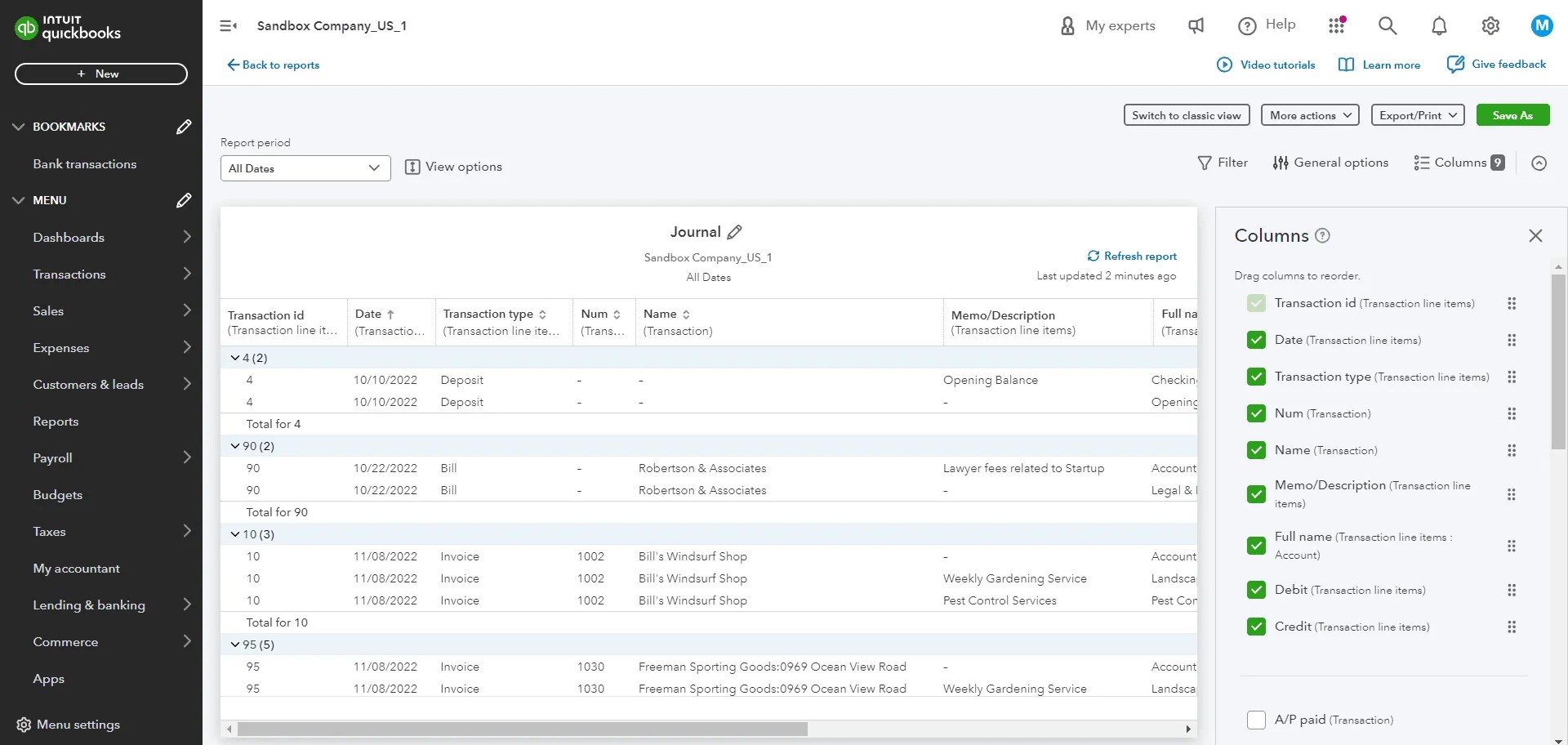The height and width of the screenshot is (745, 1568).
Task: Collapse the BOOKMARKS section
Action: (x=19, y=127)
